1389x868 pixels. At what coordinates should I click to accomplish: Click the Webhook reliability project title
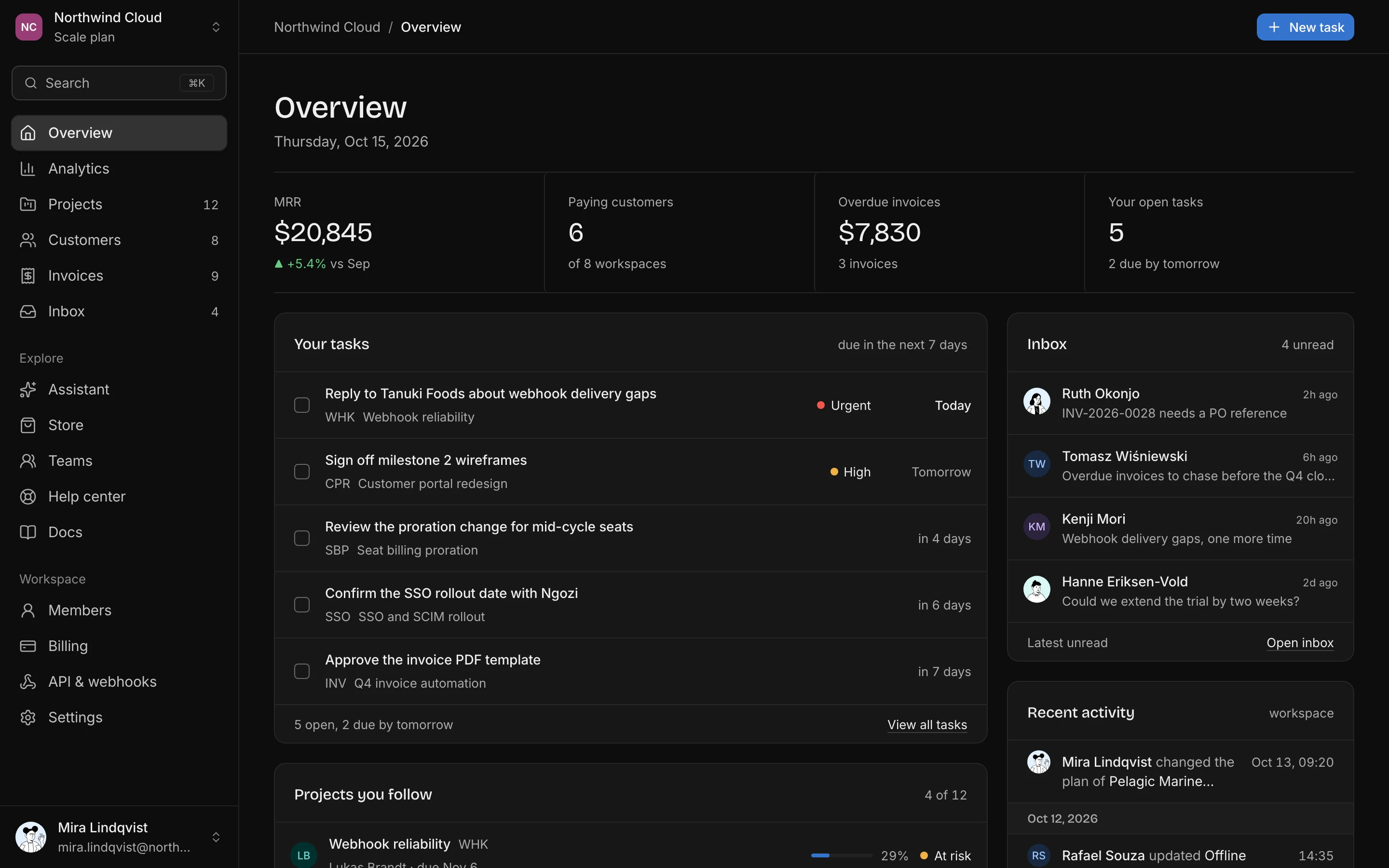[389, 844]
